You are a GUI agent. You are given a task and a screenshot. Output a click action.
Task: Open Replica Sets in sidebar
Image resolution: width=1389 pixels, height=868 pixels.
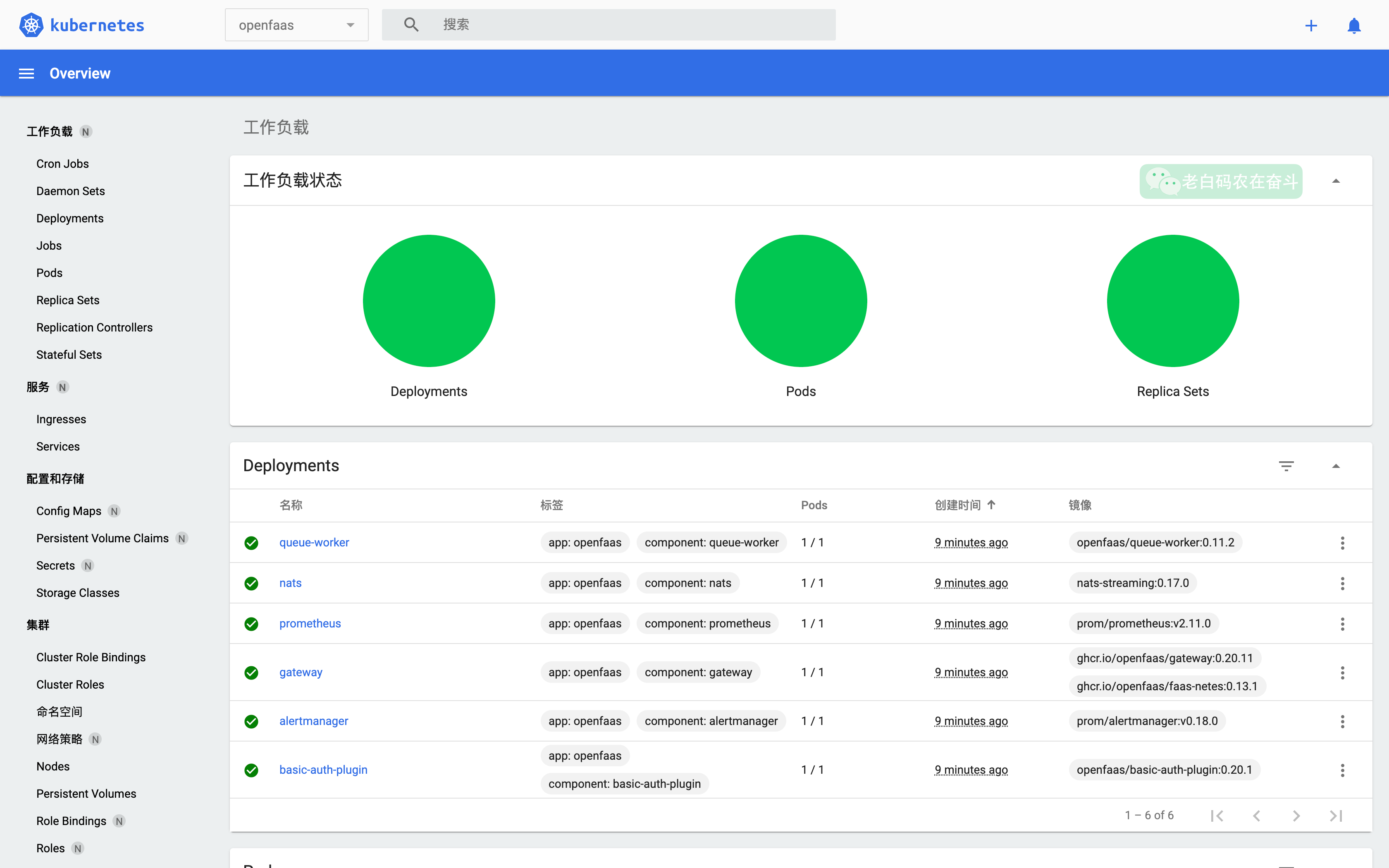(x=68, y=300)
